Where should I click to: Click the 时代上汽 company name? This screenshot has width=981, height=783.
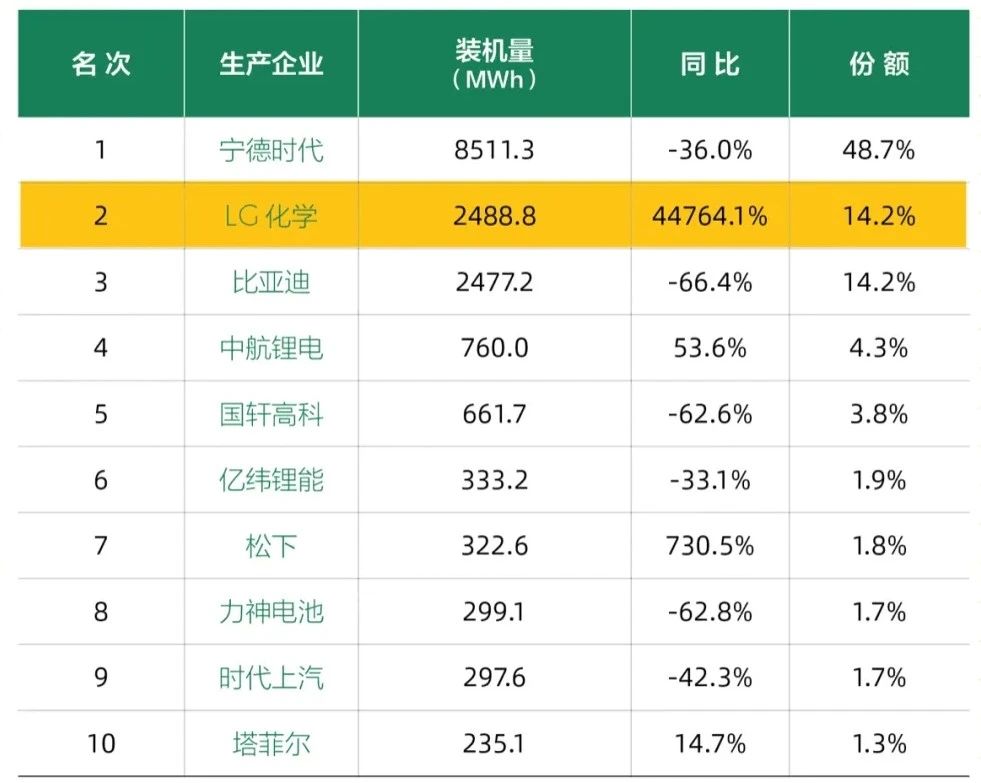pos(271,678)
